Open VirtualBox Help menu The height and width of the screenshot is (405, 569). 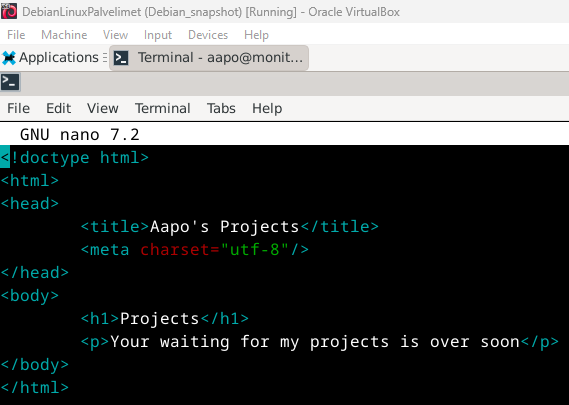256,35
